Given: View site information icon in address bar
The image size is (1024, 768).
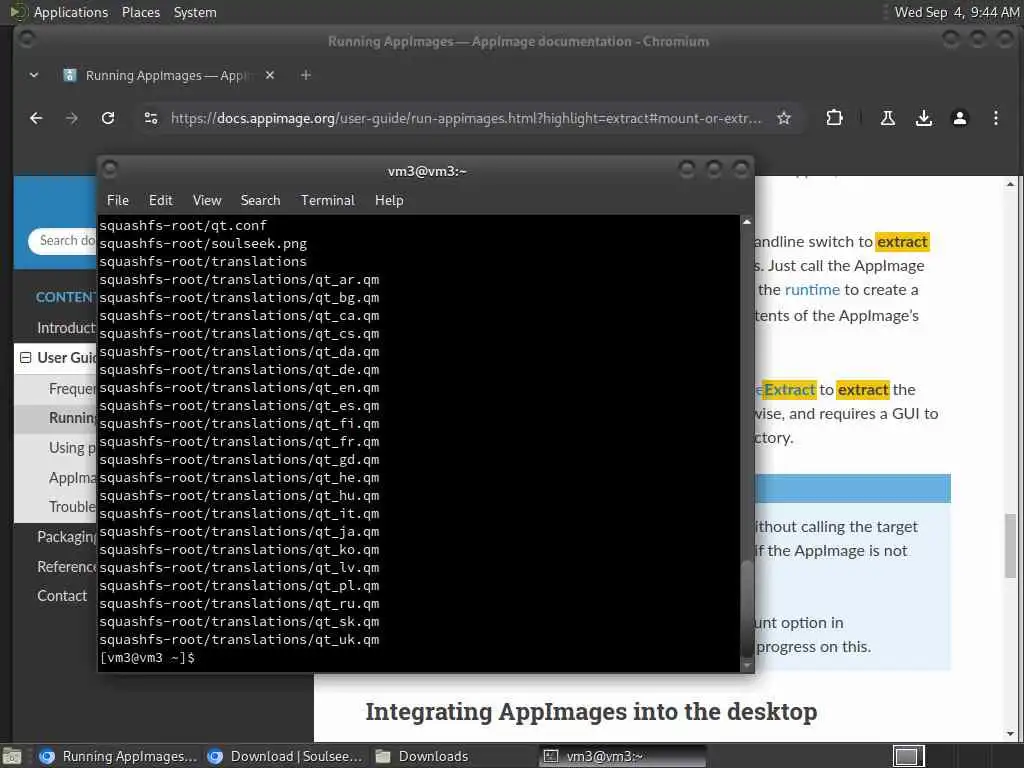Looking at the screenshot, I should pyautogui.click(x=151, y=118).
